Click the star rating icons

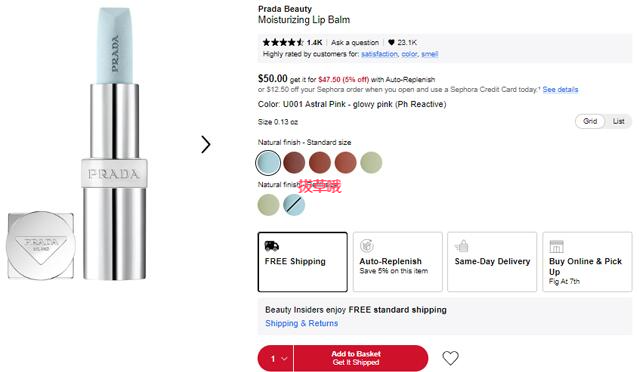tap(283, 42)
